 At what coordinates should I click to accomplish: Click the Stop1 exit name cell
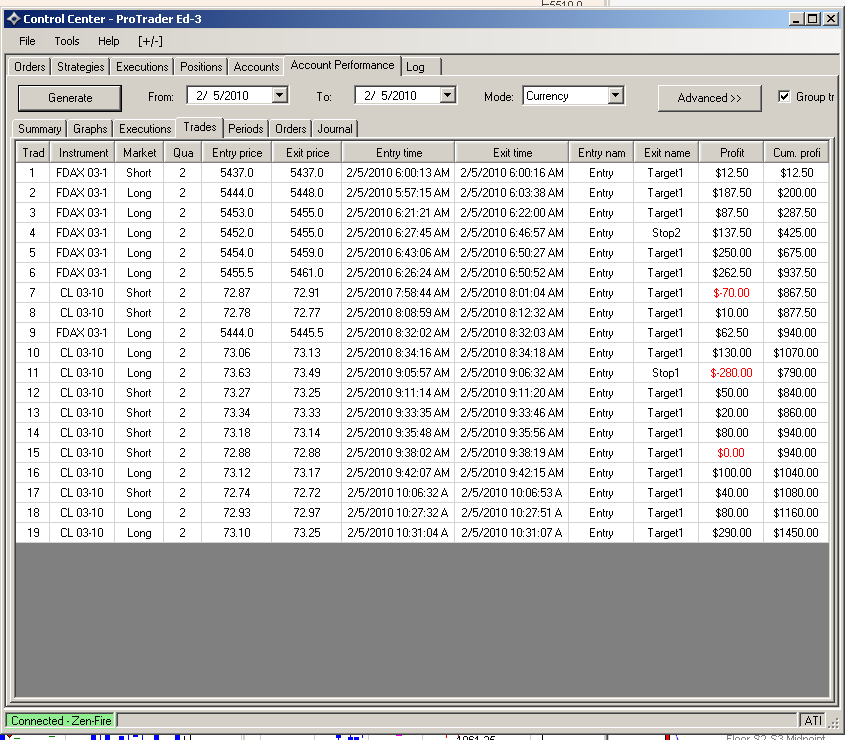point(666,372)
